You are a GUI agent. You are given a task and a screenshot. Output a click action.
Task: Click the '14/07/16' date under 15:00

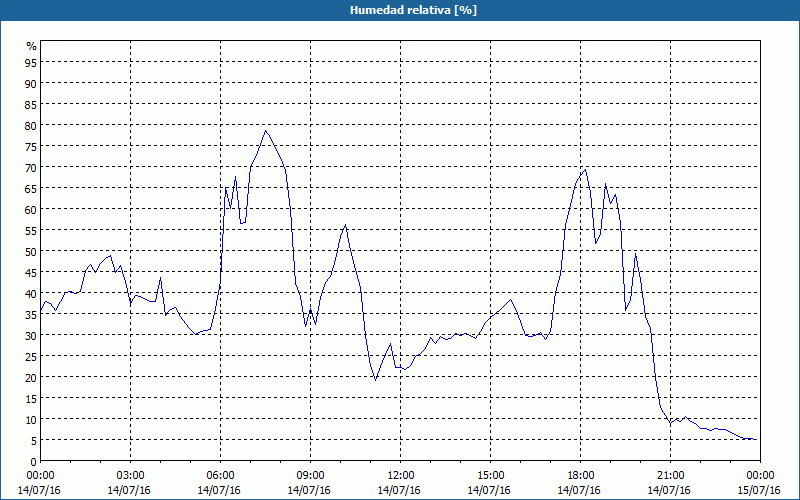489,490
